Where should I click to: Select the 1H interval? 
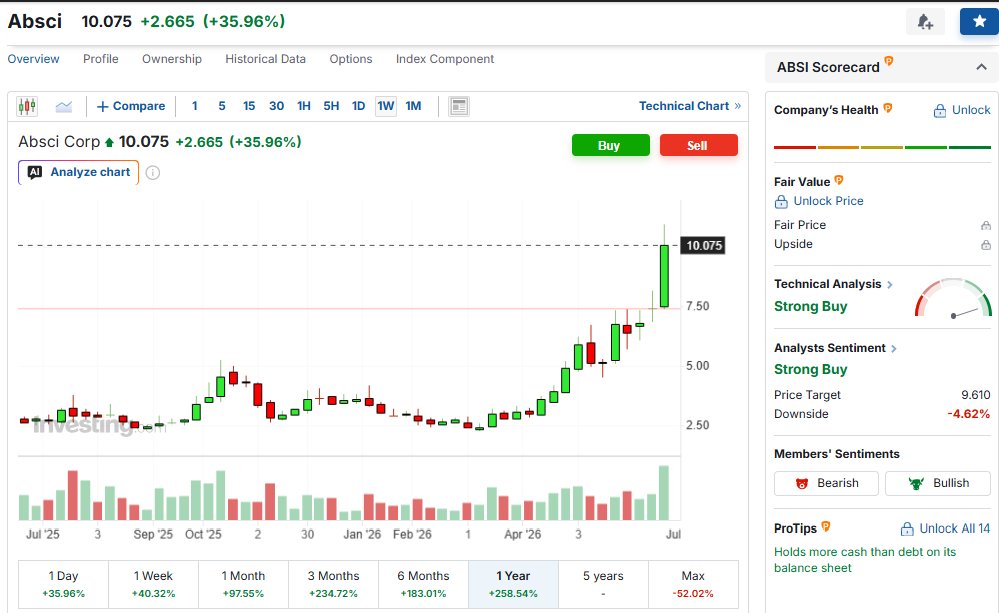pos(304,106)
